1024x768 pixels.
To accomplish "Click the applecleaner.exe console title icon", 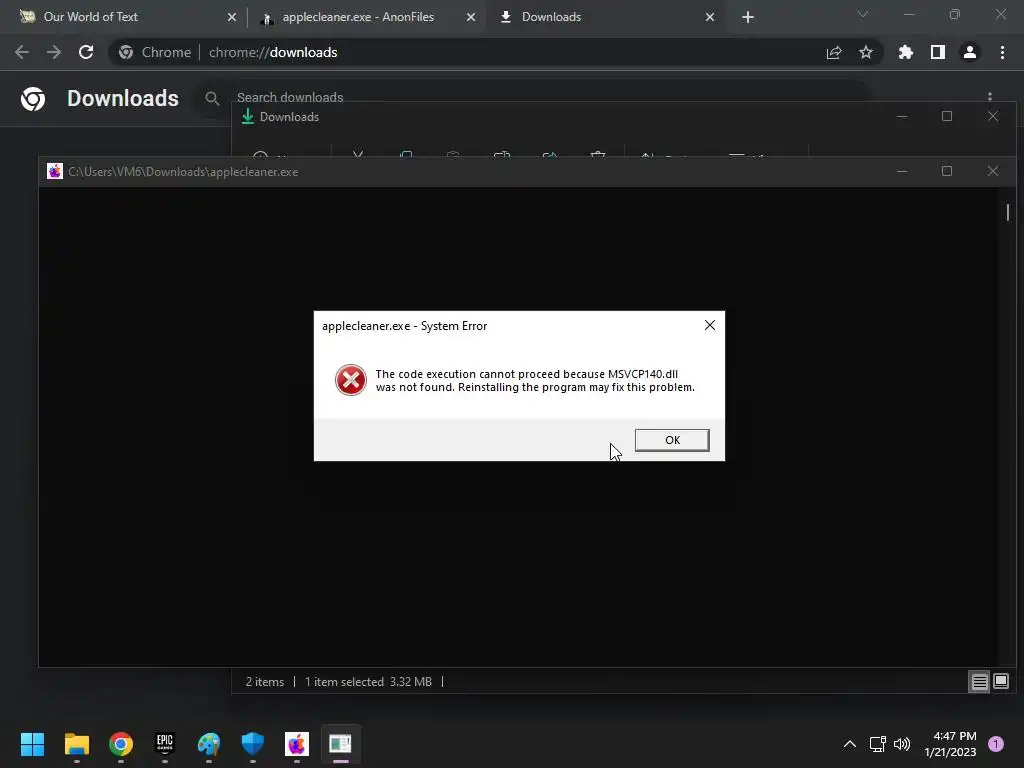I will [55, 171].
